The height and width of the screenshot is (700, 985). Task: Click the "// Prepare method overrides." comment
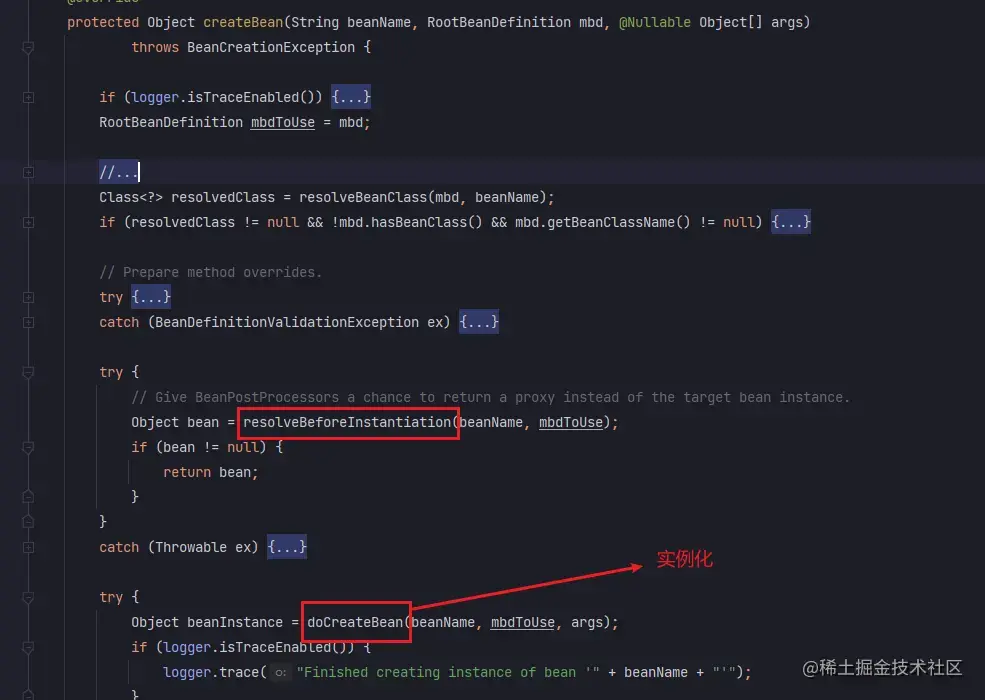point(210,273)
